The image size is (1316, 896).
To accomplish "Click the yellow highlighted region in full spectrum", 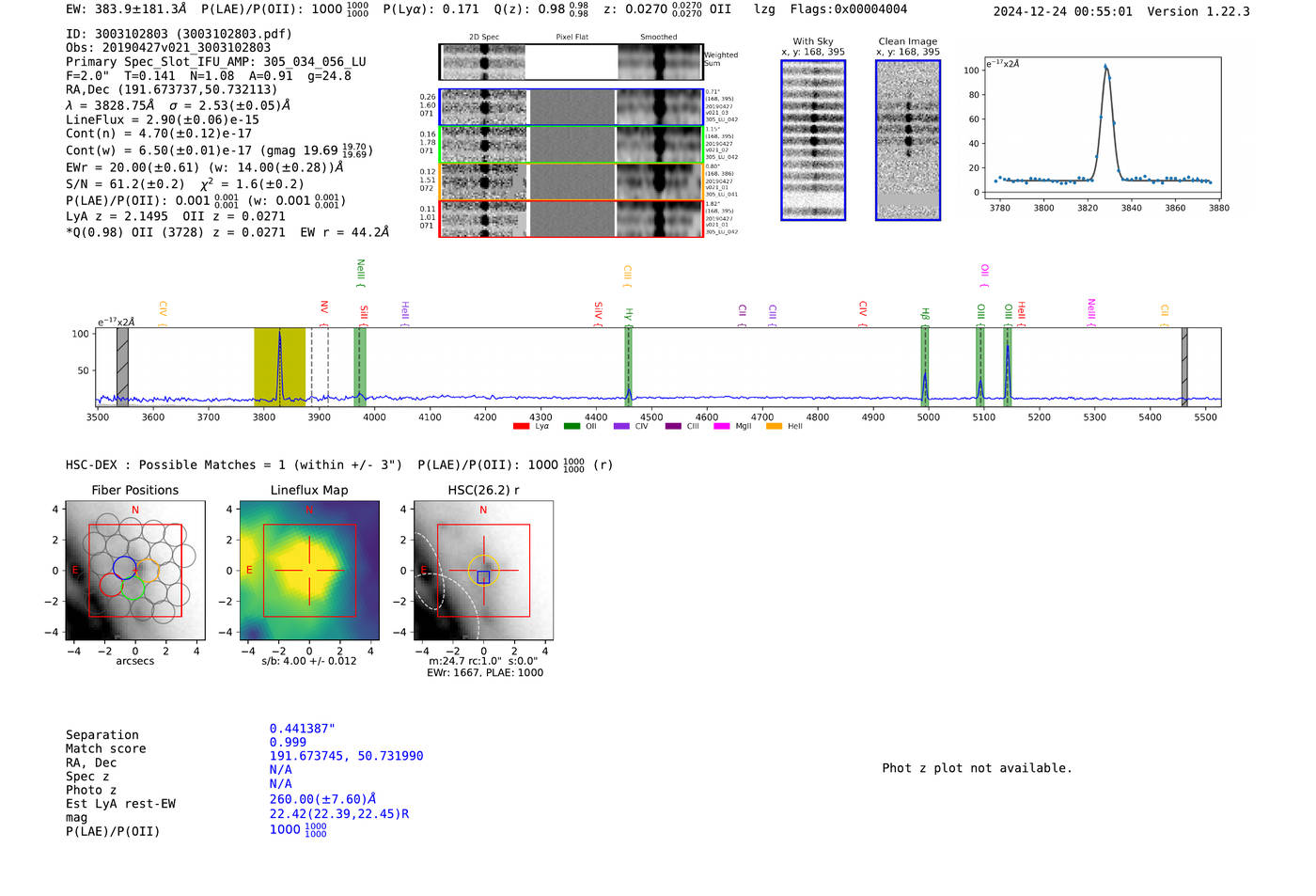I will click(x=279, y=367).
